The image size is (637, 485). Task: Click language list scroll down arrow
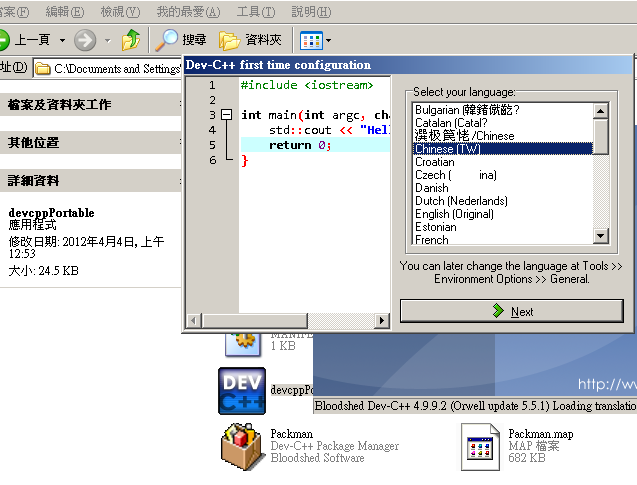click(600, 236)
